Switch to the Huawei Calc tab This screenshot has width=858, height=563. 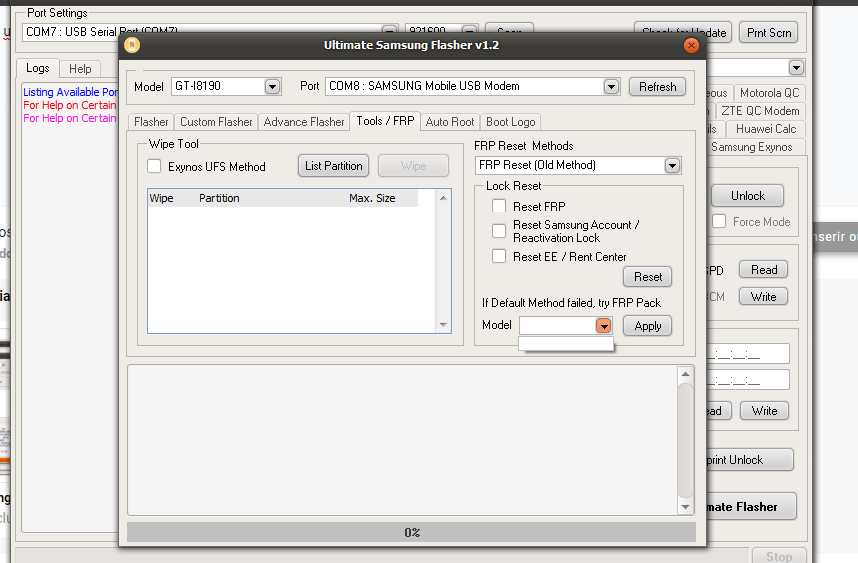click(x=766, y=129)
